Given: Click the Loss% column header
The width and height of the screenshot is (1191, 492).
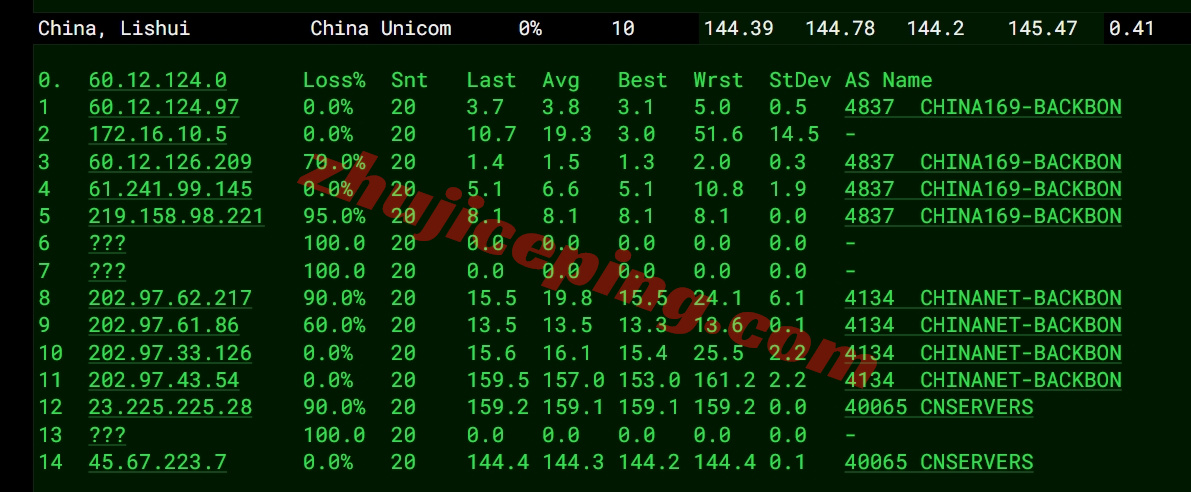Looking at the screenshot, I should (334, 80).
